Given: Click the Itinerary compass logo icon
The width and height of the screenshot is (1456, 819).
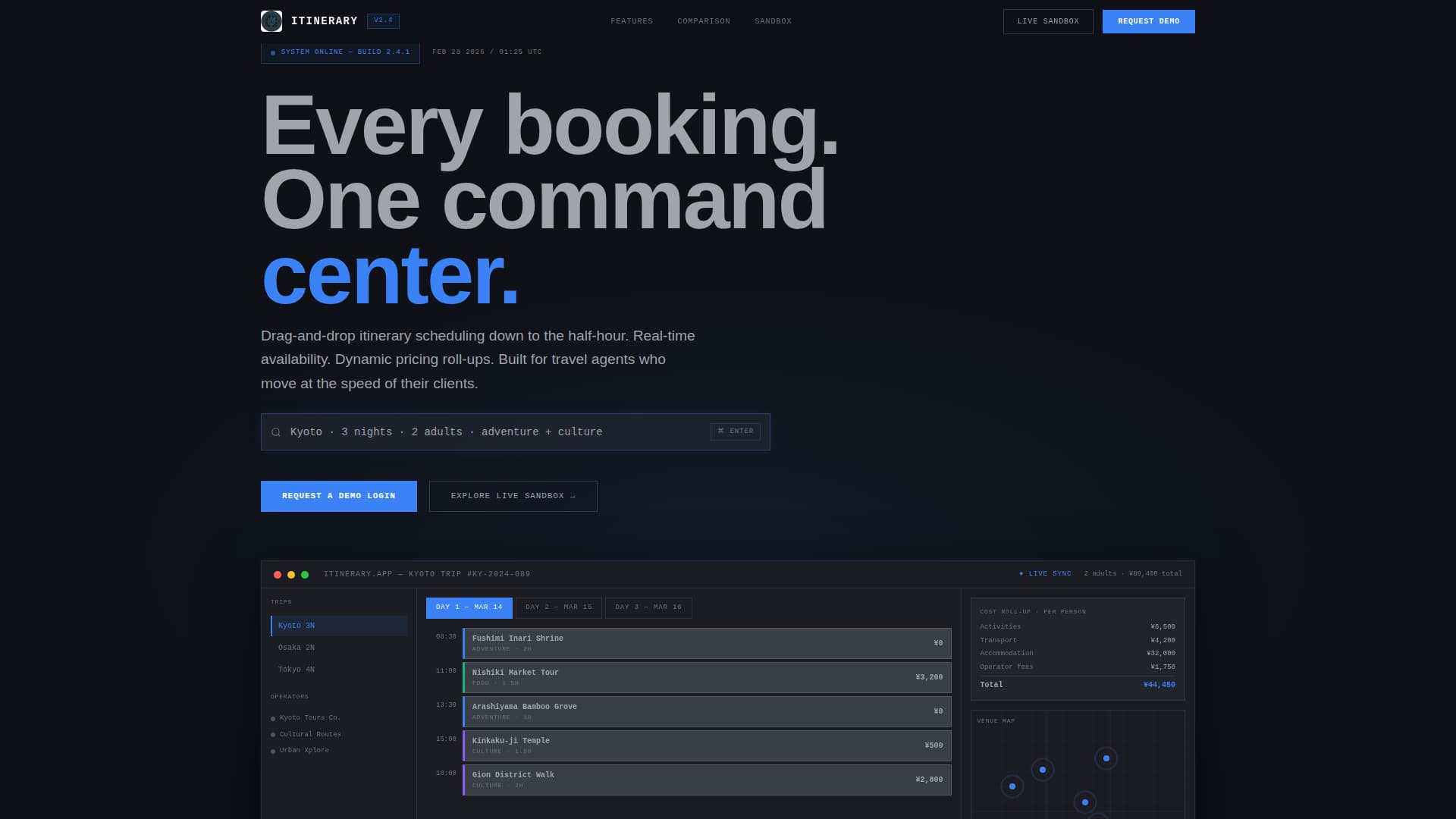Looking at the screenshot, I should pyautogui.click(x=271, y=20).
